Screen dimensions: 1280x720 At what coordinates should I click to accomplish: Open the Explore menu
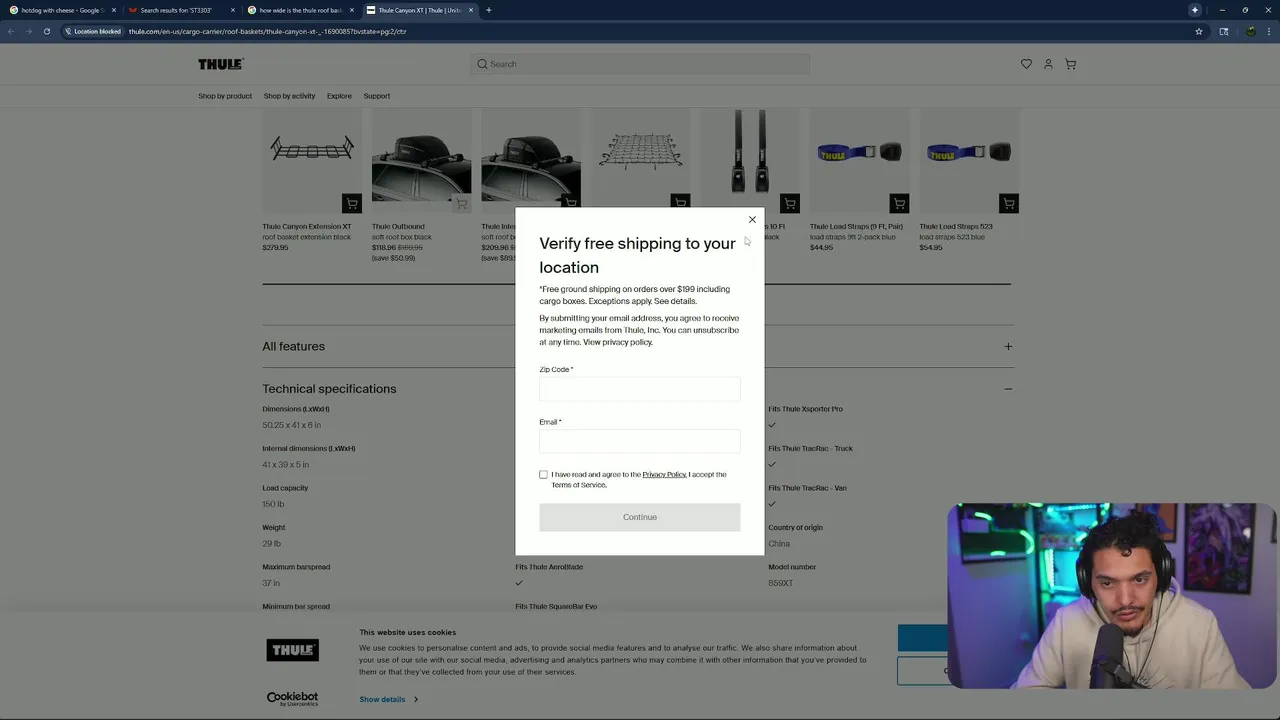(x=339, y=96)
